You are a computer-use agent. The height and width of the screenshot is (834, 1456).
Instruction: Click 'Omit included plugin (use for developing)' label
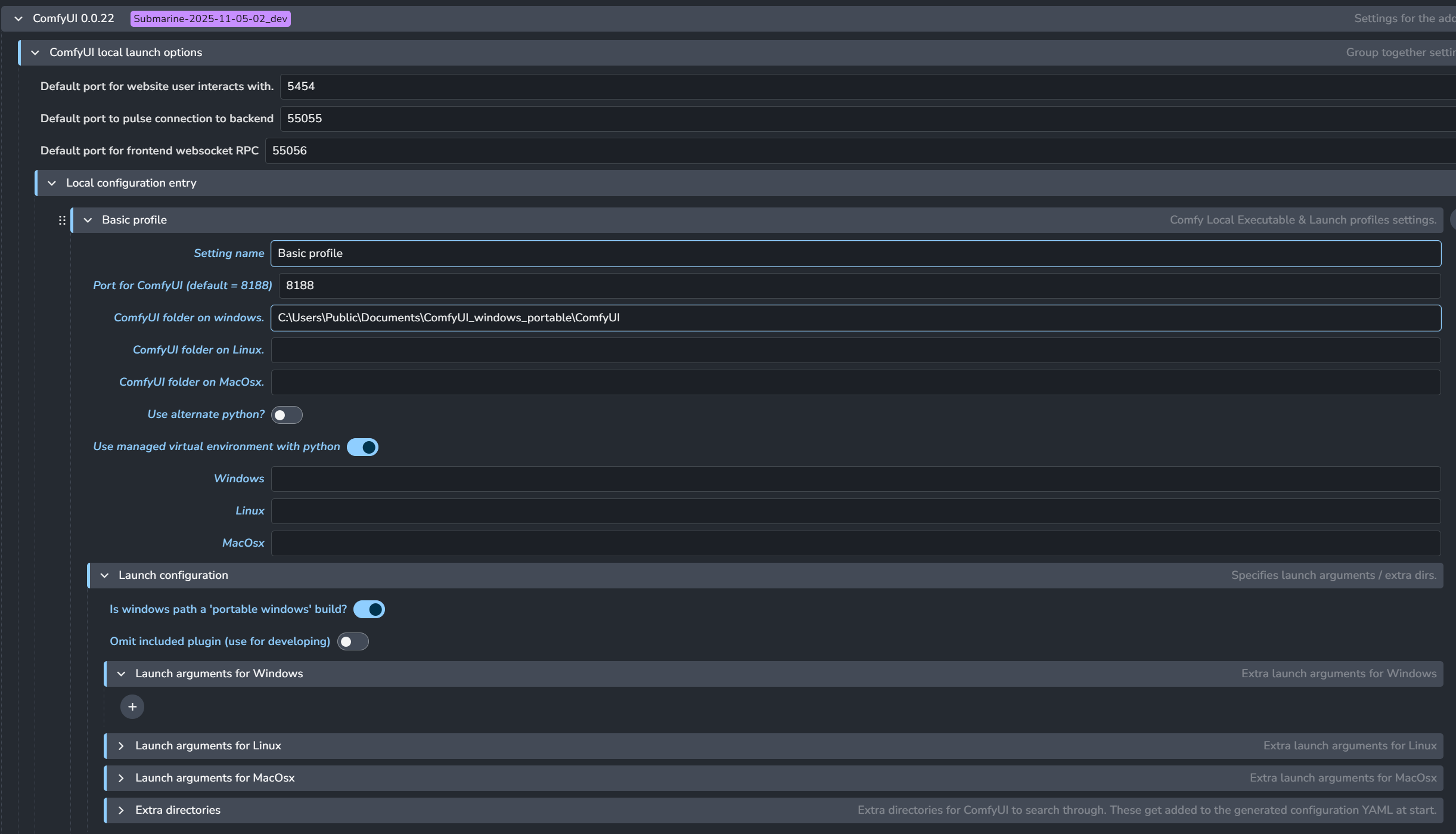pos(220,641)
